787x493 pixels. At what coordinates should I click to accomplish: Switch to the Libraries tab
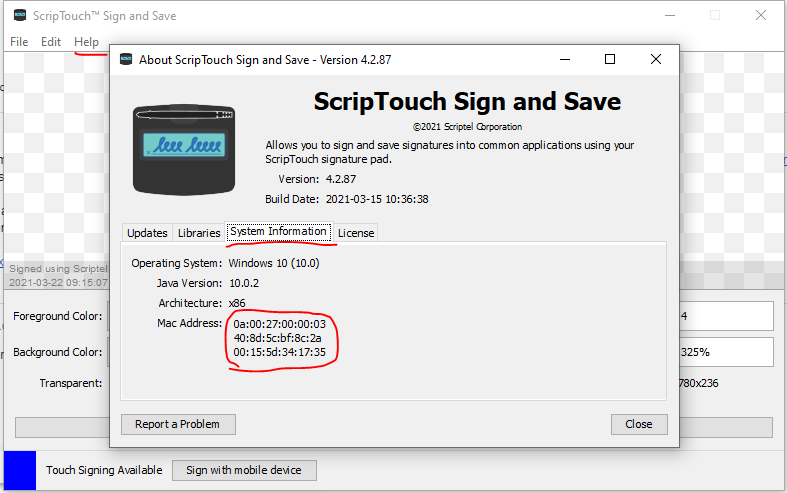click(x=199, y=233)
